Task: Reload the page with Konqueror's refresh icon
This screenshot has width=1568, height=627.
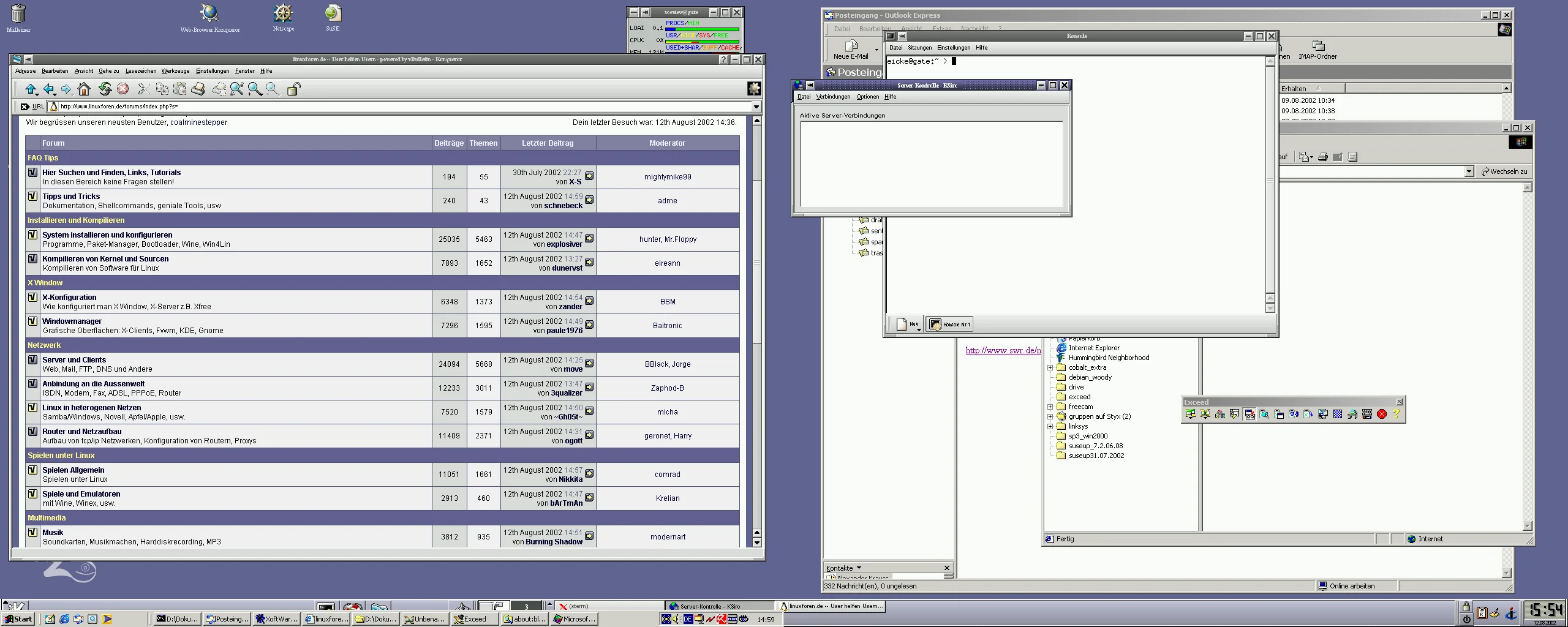Action: click(x=105, y=89)
